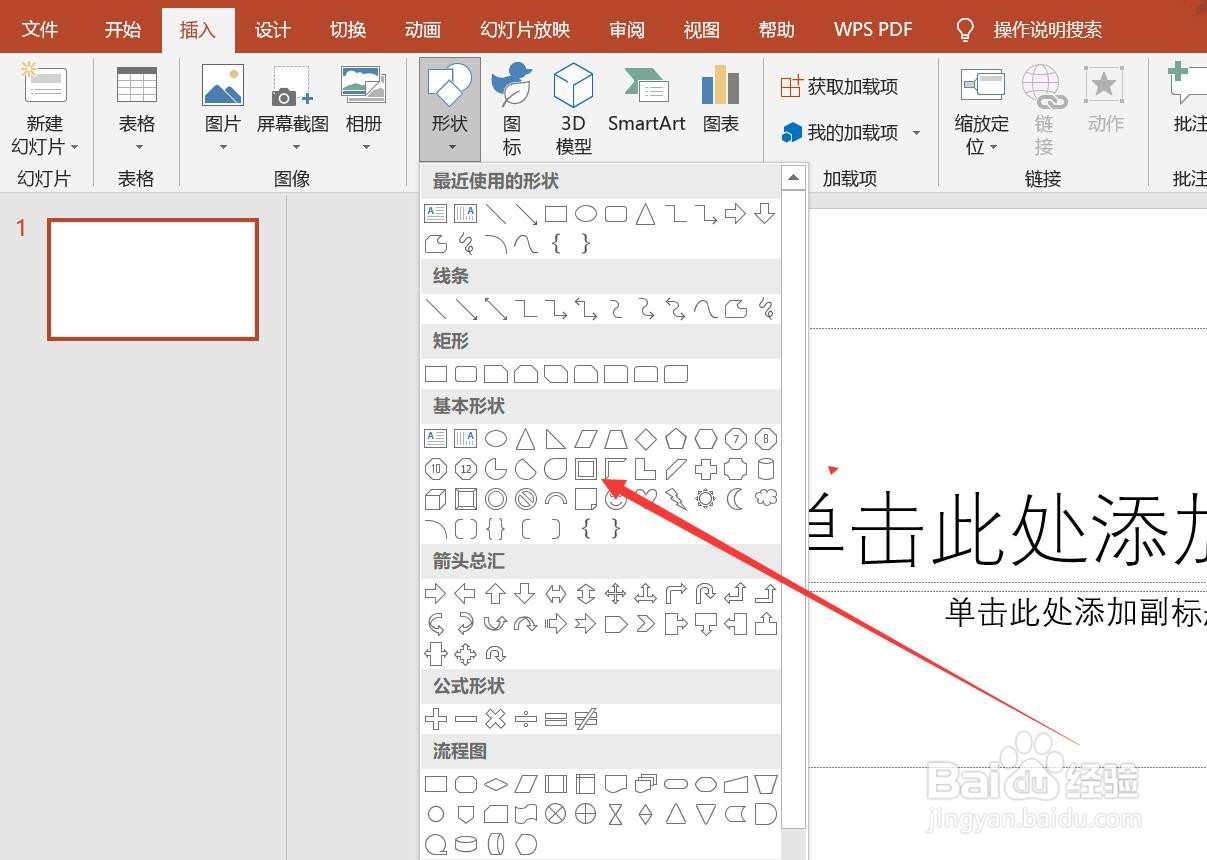The height and width of the screenshot is (860, 1207).
Task: Choose the multiplication sign in 公式形状
Action: click(496, 718)
